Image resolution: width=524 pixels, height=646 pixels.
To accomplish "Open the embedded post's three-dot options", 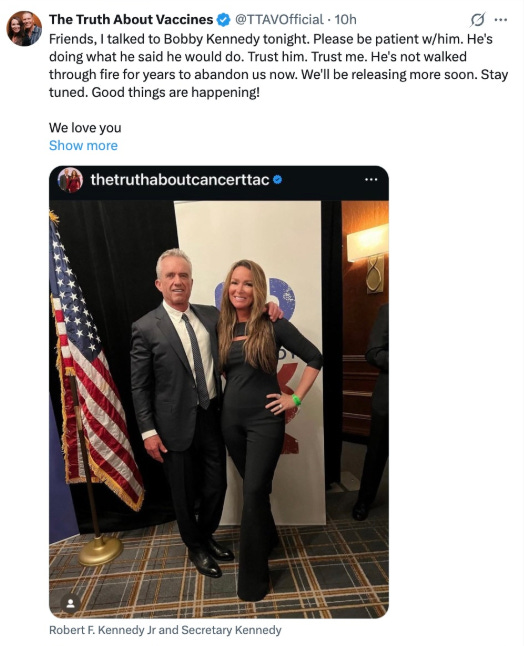I will [371, 180].
